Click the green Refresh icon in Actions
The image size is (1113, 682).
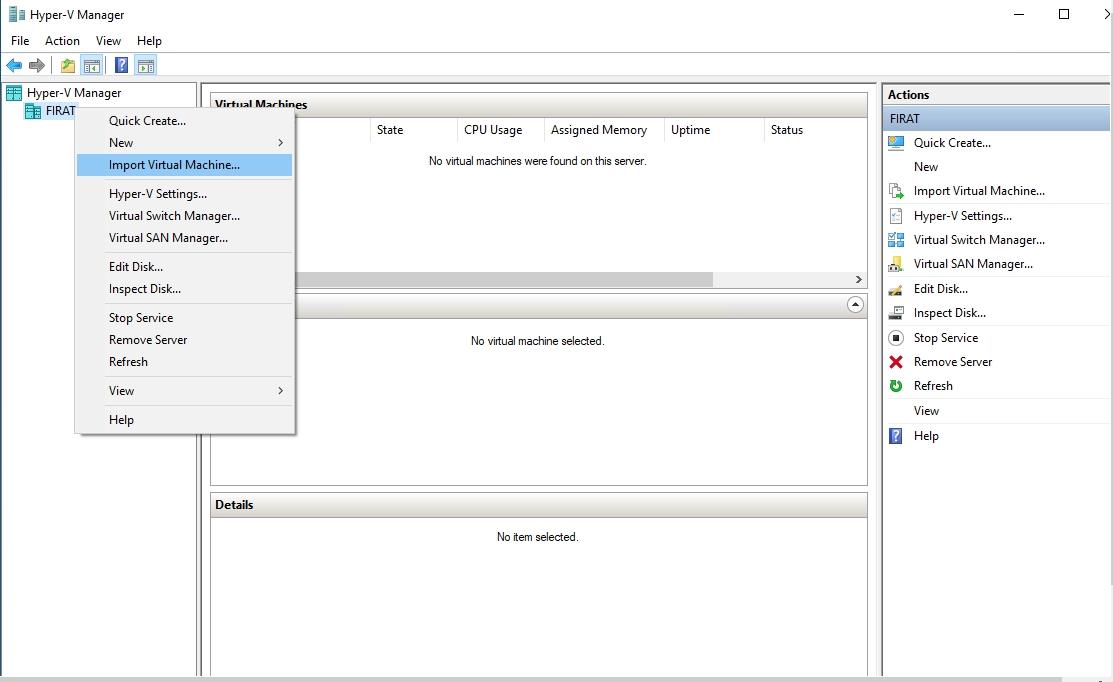[896, 386]
